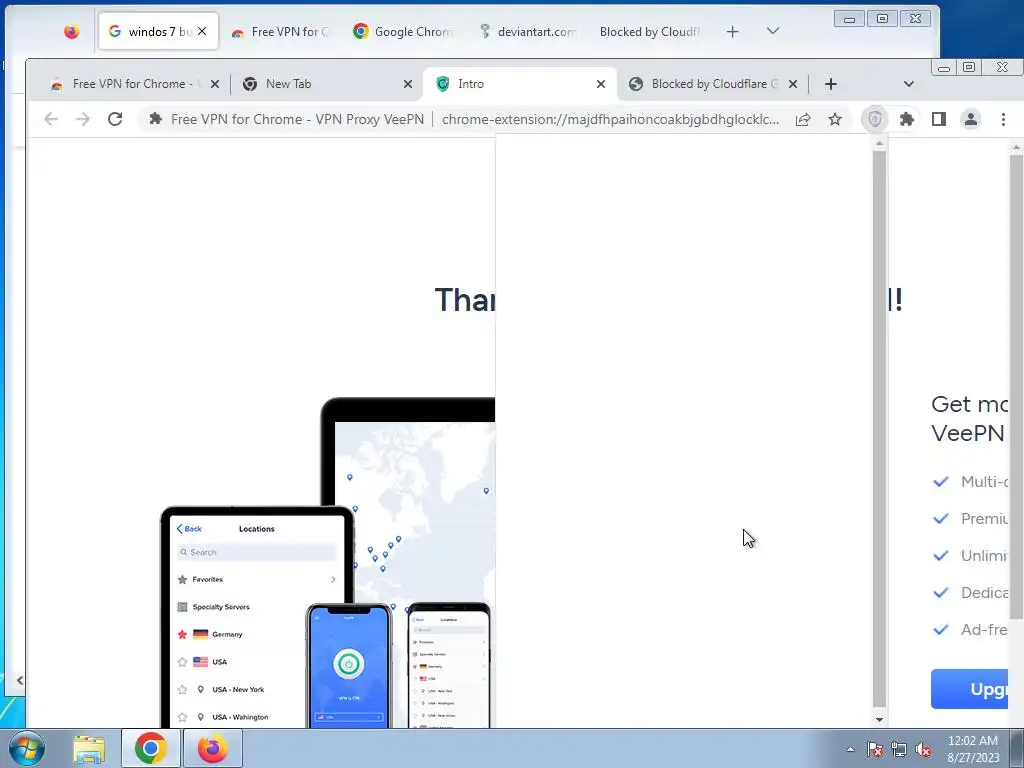This screenshot has height=768, width=1024.
Task: Open a new tab in Firefox window
Action: point(732,31)
